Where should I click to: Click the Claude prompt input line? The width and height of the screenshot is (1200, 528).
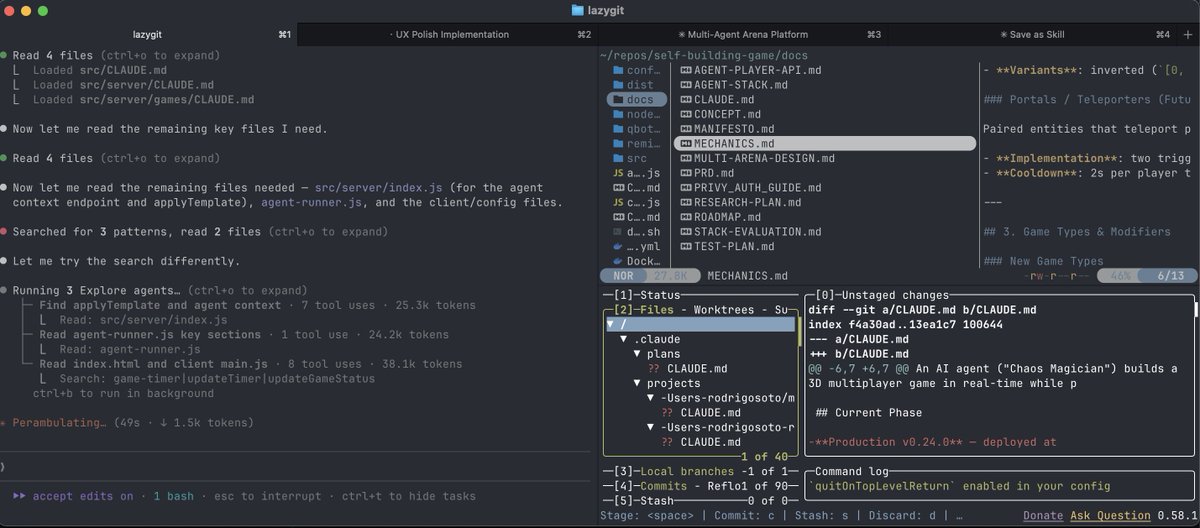297,466
